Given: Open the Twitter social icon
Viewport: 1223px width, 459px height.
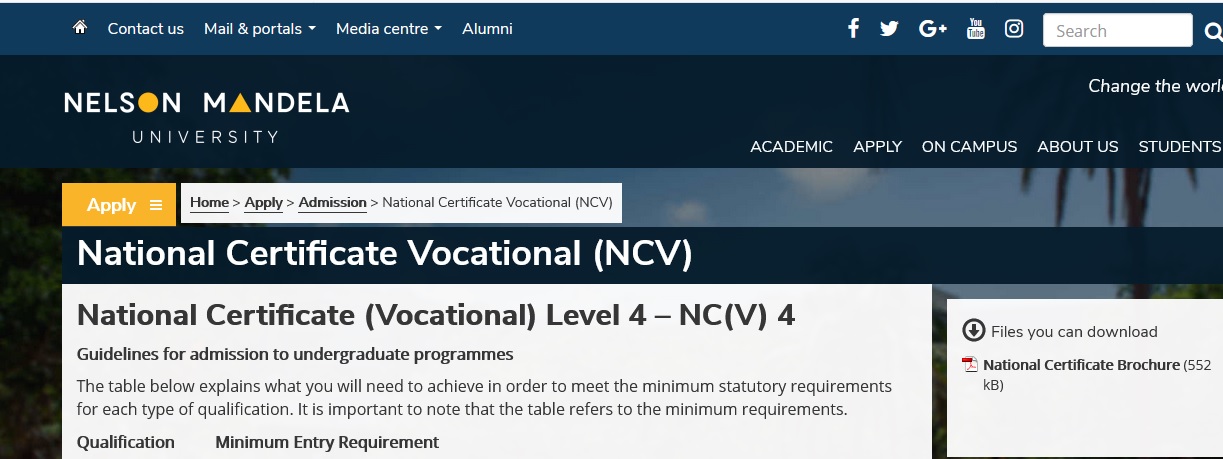Looking at the screenshot, I should point(889,29).
